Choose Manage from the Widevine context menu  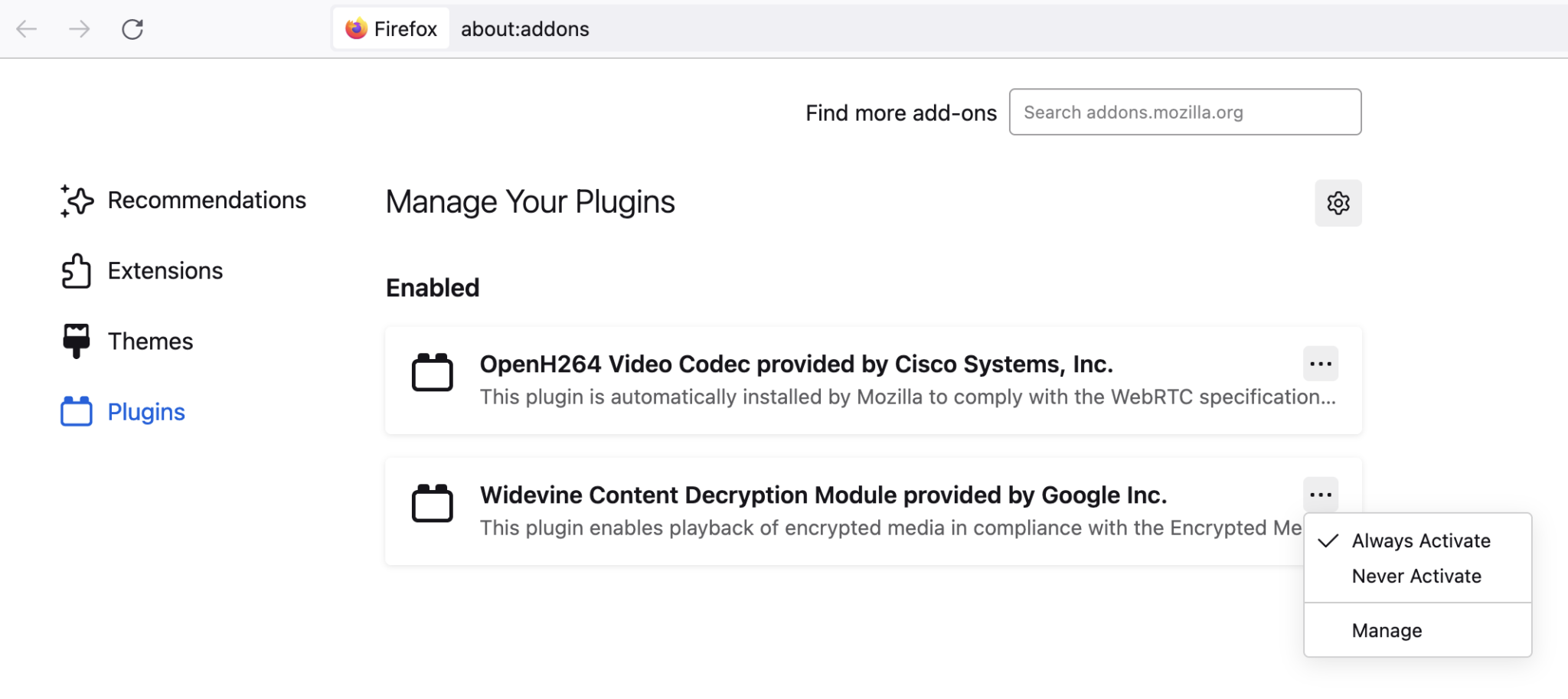pyautogui.click(x=1387, y=630)
